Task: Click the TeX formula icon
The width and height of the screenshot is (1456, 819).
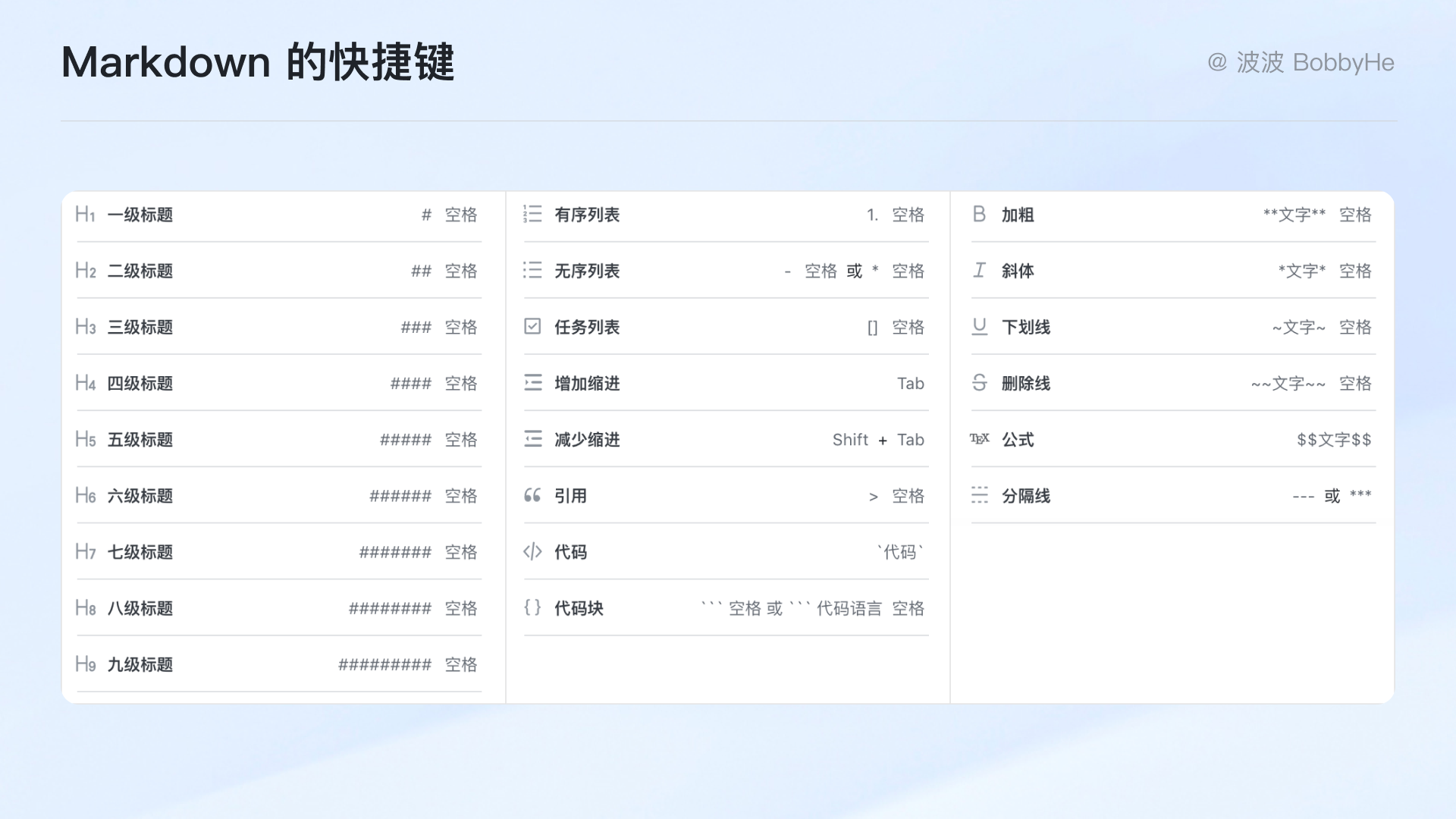Action: tap(979, 439)
